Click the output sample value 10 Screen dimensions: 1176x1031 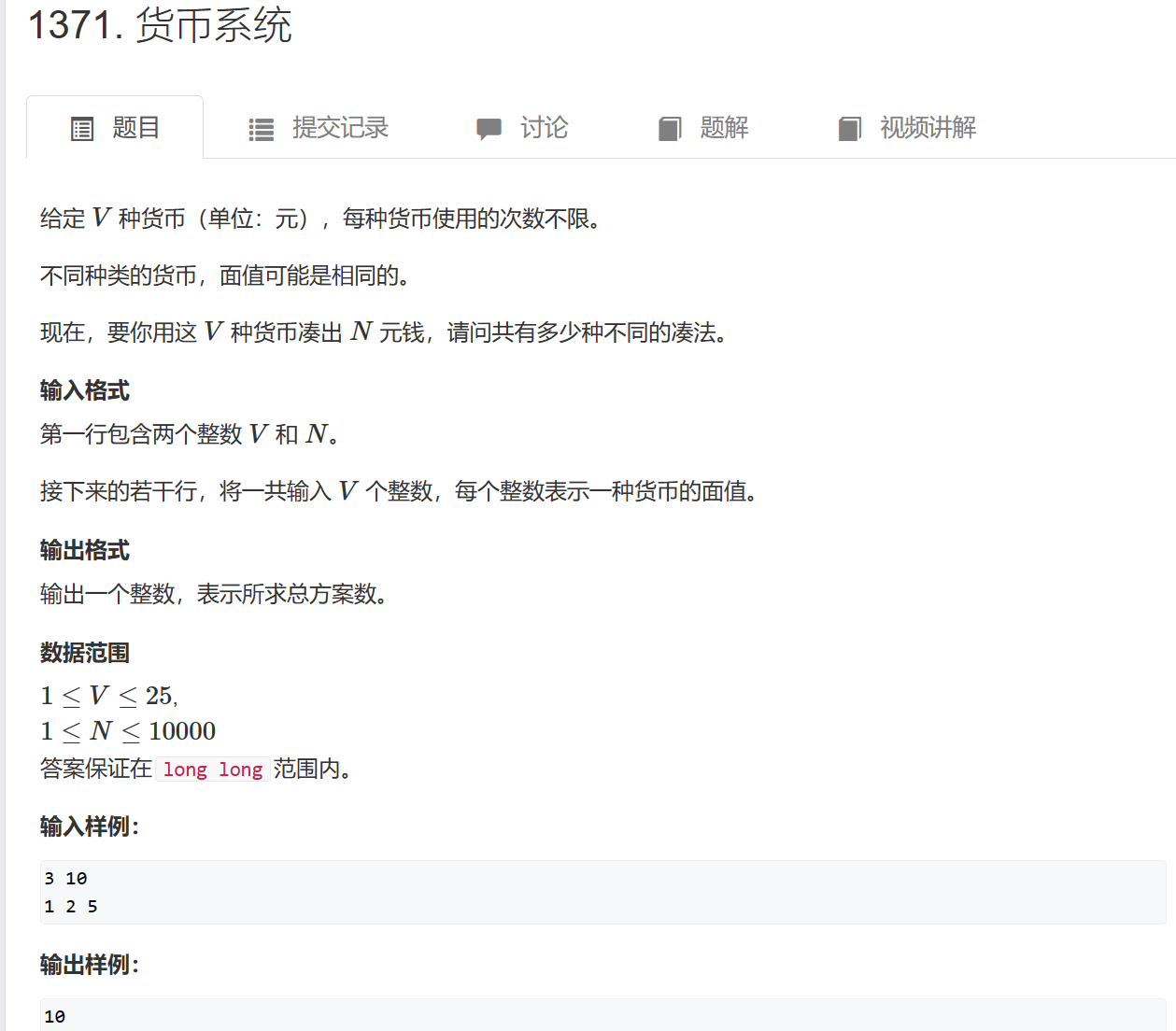click(x=55, y=1017)
